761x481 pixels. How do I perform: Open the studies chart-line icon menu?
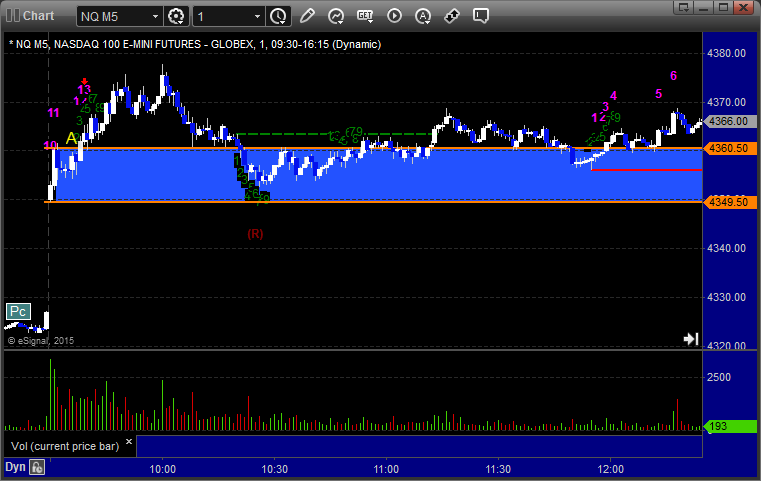(336, 16)
